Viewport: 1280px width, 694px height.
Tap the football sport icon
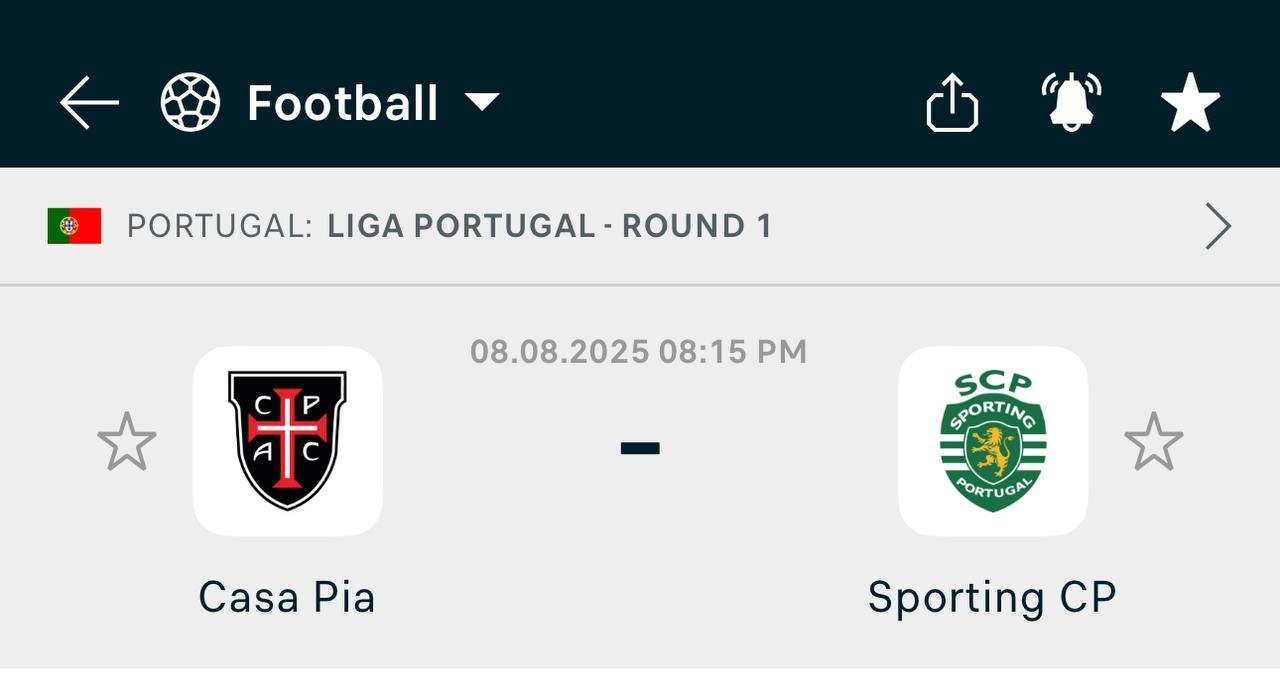[190, 103]
